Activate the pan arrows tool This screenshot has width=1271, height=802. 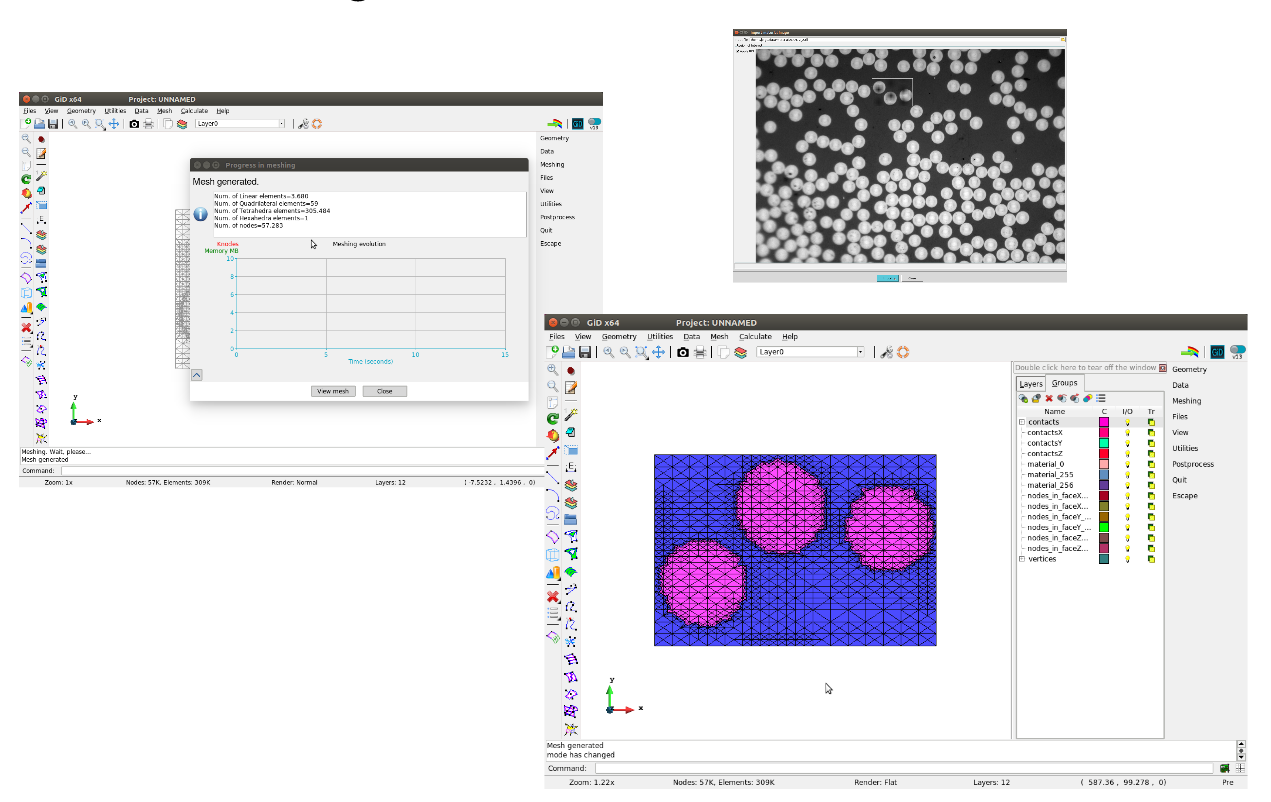(x=658, y=352)
